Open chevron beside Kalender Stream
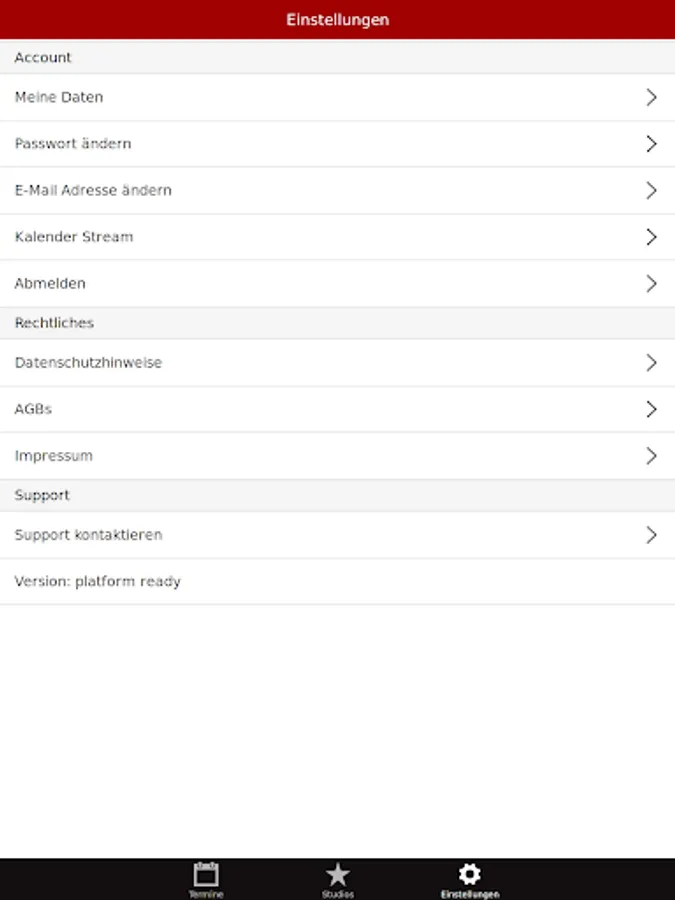The height and width of the screenshot is (900, 675). pyautogui.click(x=651, y=237)
